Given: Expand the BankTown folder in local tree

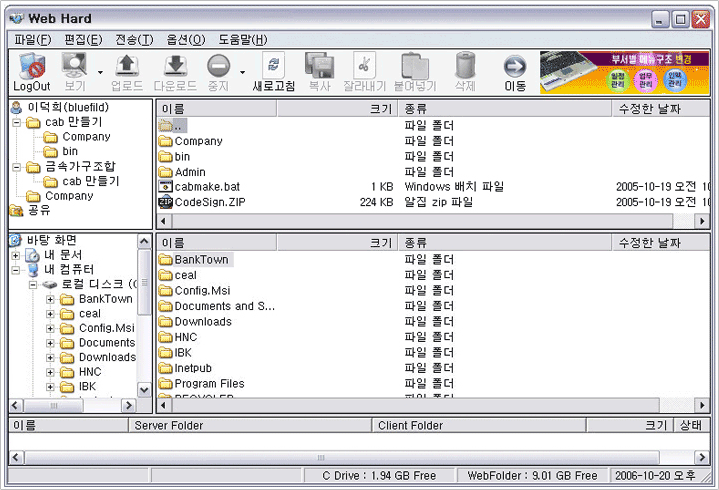Looking at the screenshot, I should [51, 299].
